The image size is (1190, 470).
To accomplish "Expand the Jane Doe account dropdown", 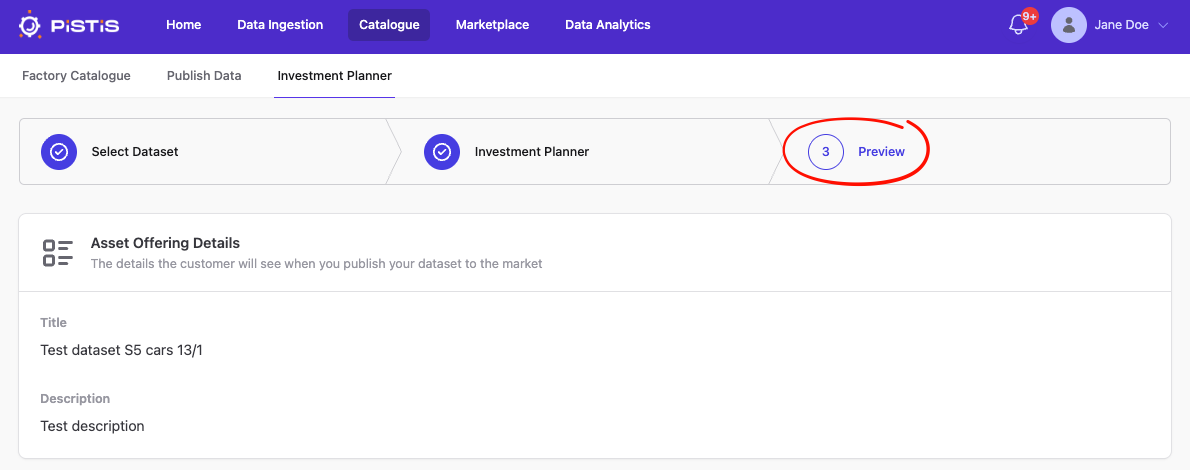I will [1163, 25].
